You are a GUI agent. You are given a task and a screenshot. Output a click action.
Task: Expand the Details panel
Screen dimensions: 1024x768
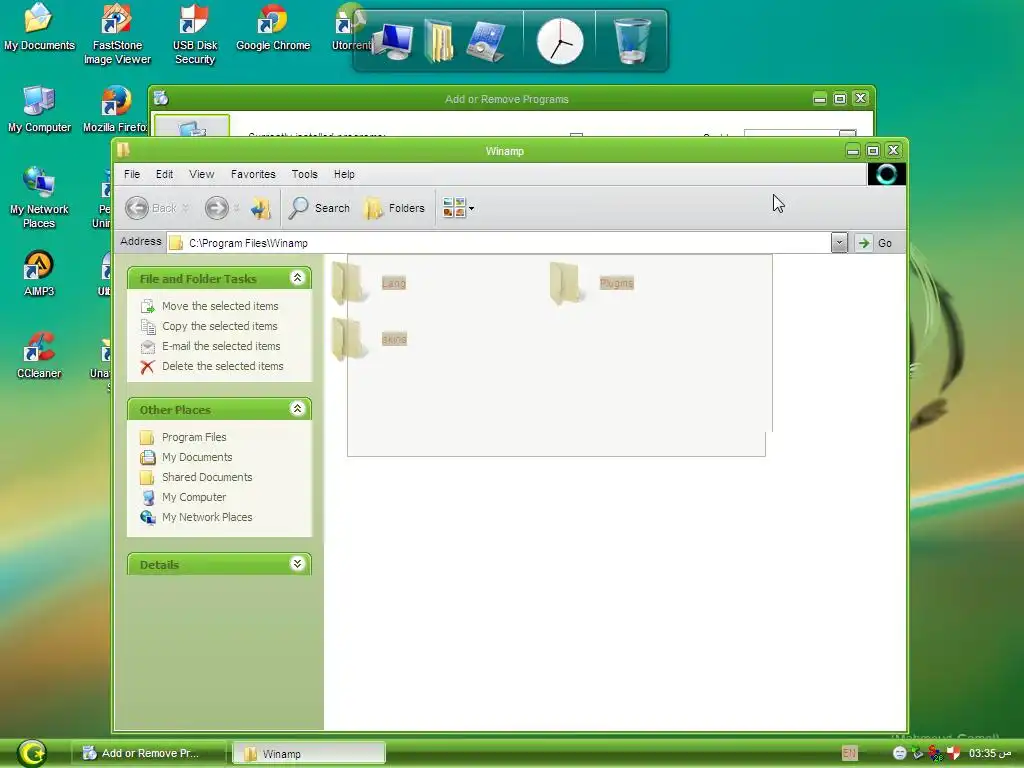pyautogui.click(x=297, y=564)
